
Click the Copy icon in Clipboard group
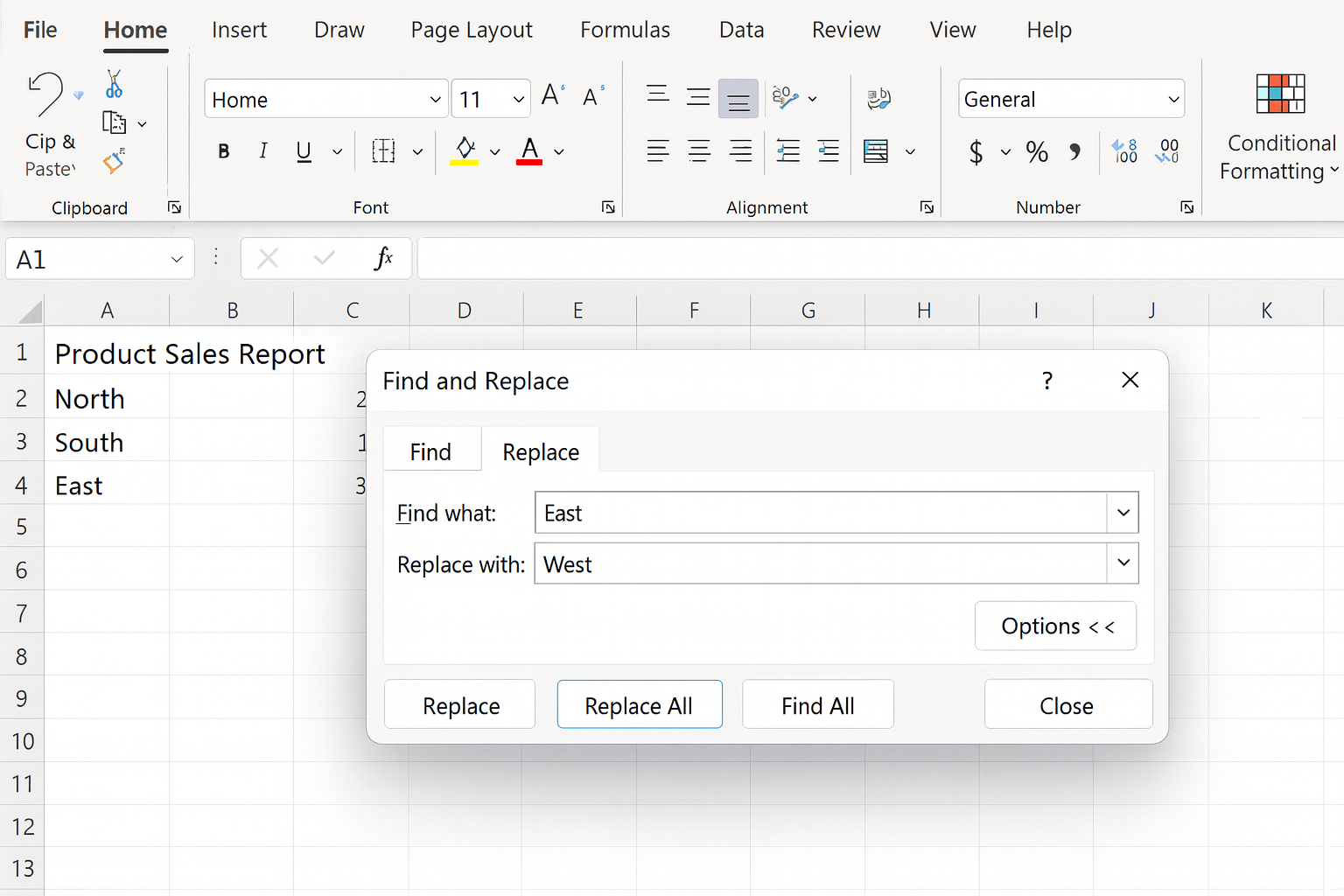114,122
